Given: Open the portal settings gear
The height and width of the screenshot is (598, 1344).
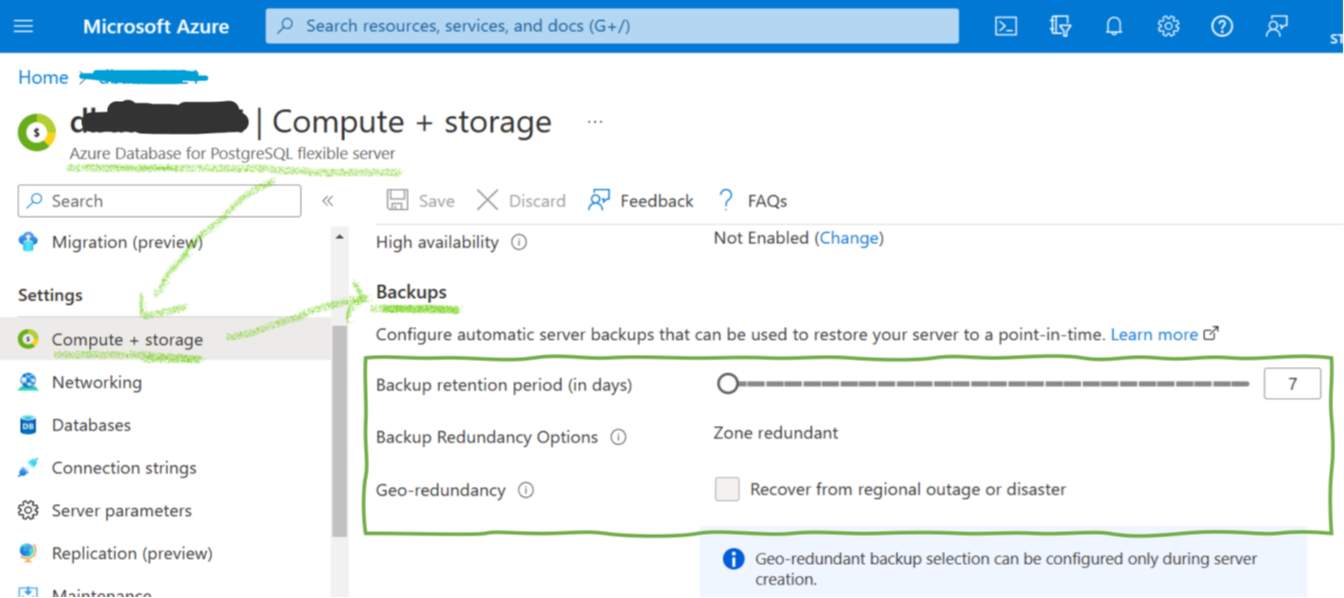Looking at the screenshot, I should tap(1168, 27).
